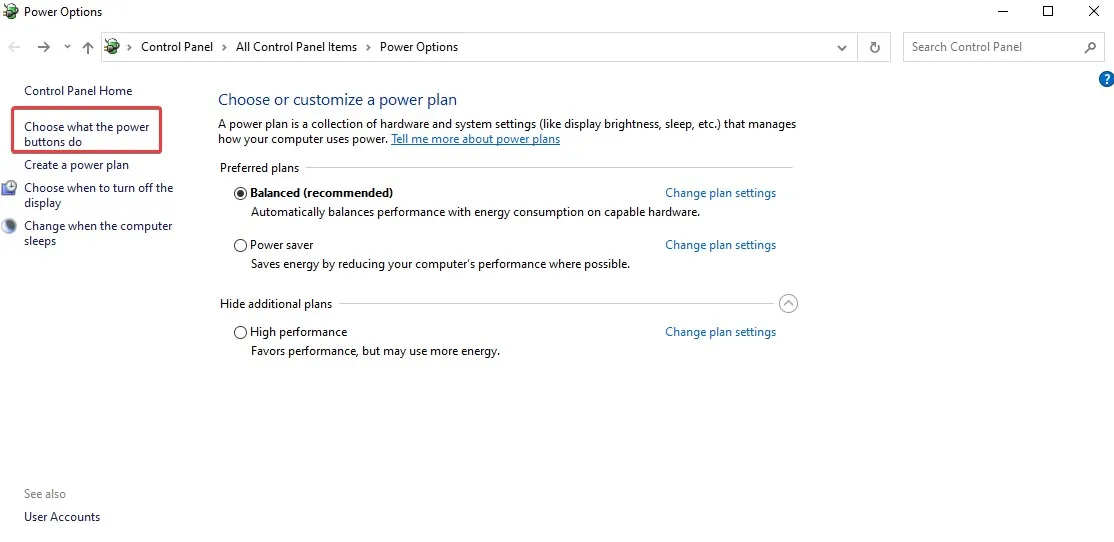Screen dimensions: 1114x542
Task: Select the Power saver plan
Action: pos(240,245)
